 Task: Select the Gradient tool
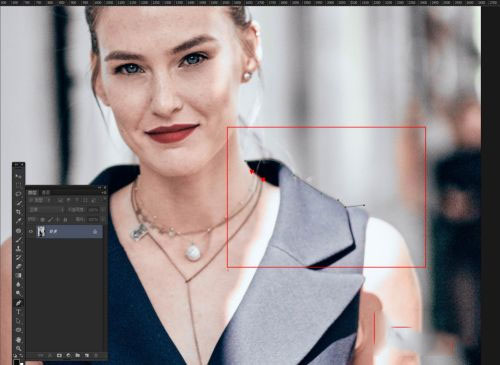click(18, 275)
